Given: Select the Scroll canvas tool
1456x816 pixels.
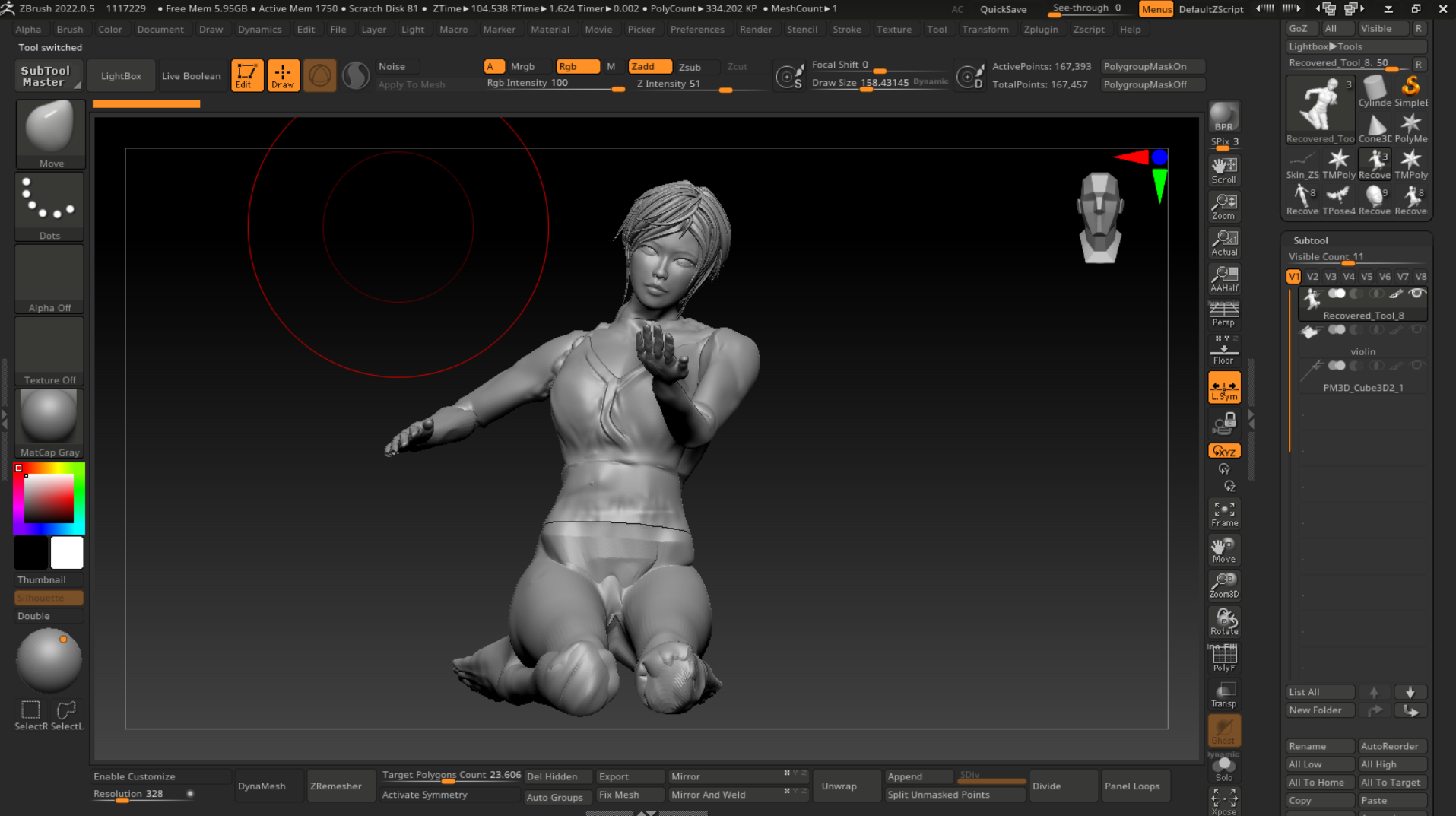Looking at the screenshot, I should [1223, 170].
